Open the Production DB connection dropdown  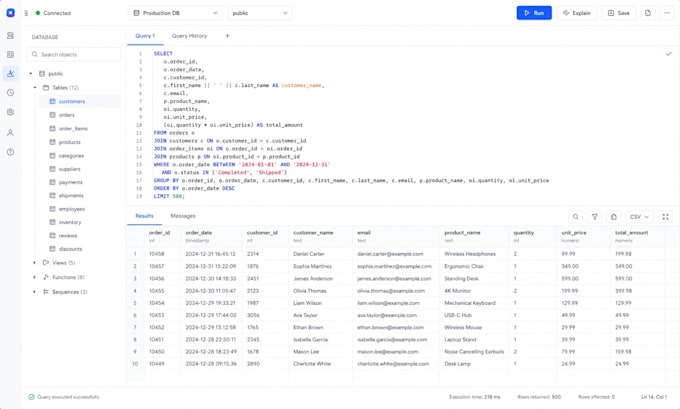coord(175,13)
